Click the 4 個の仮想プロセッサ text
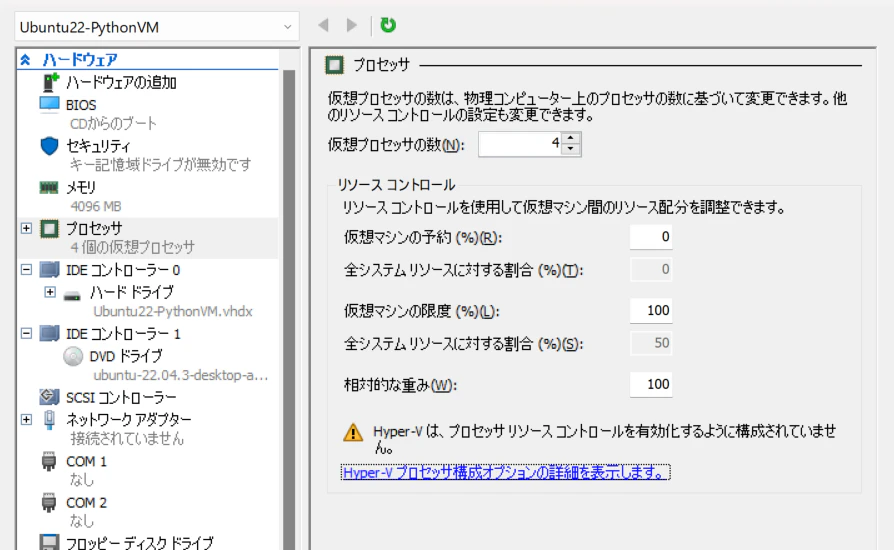This screenshot has width=894, height=550. click(x=132, y=247)
